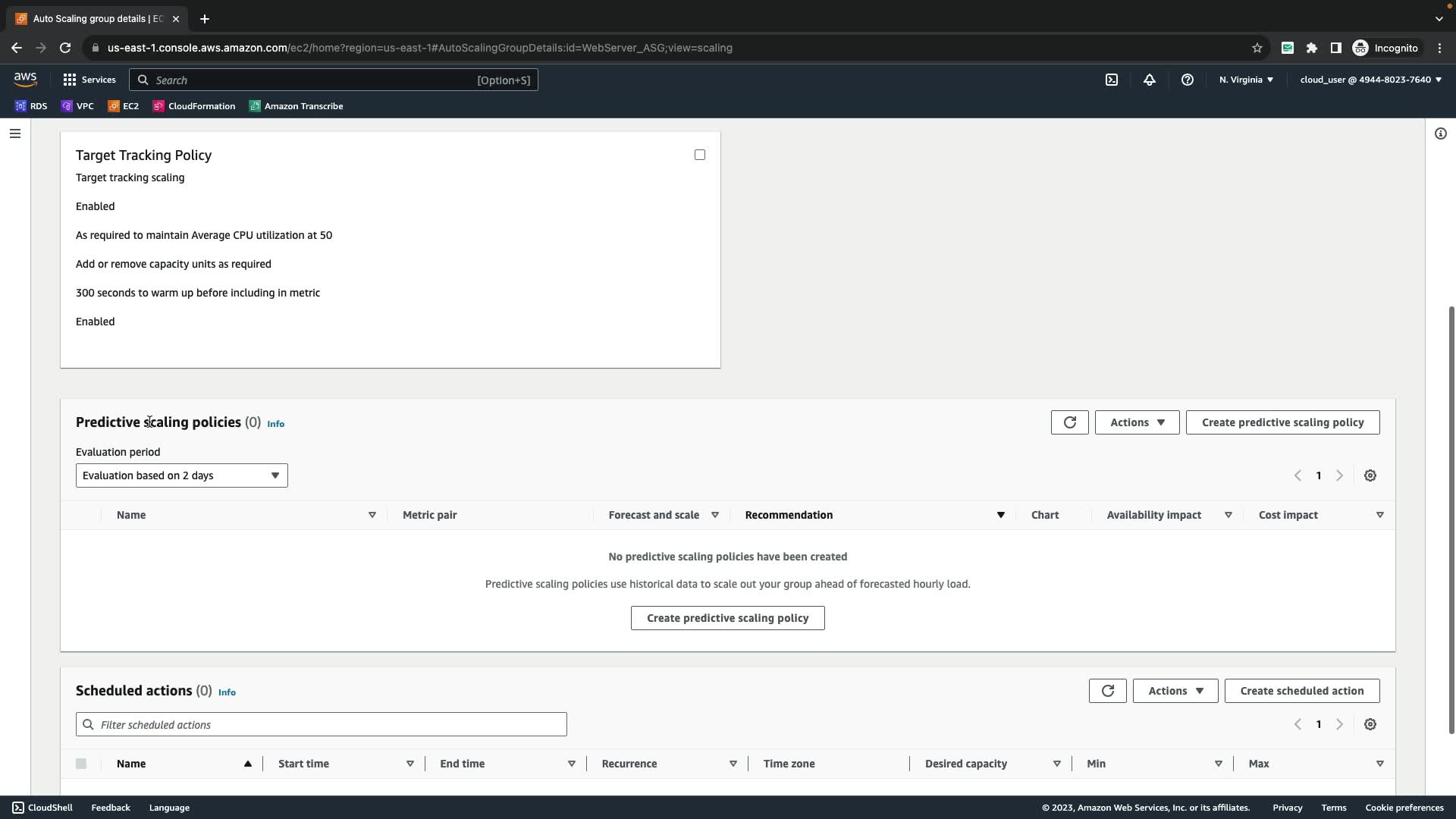This screenshot has width=1456, height=819.
Task: Click Create scheduled action button
Action: coord(1301,691)
